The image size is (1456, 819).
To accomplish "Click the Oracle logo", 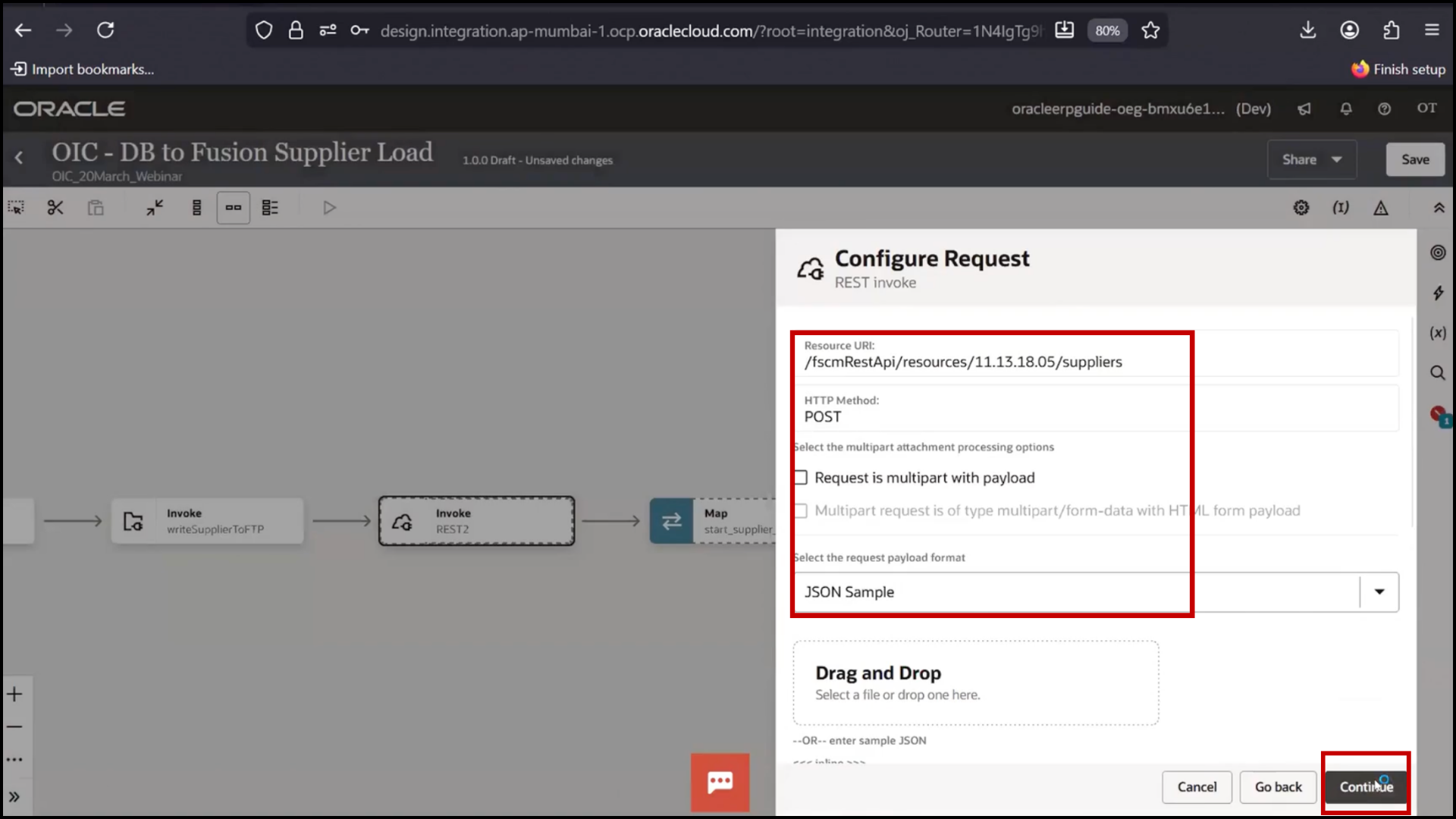I will pos(69,108).
